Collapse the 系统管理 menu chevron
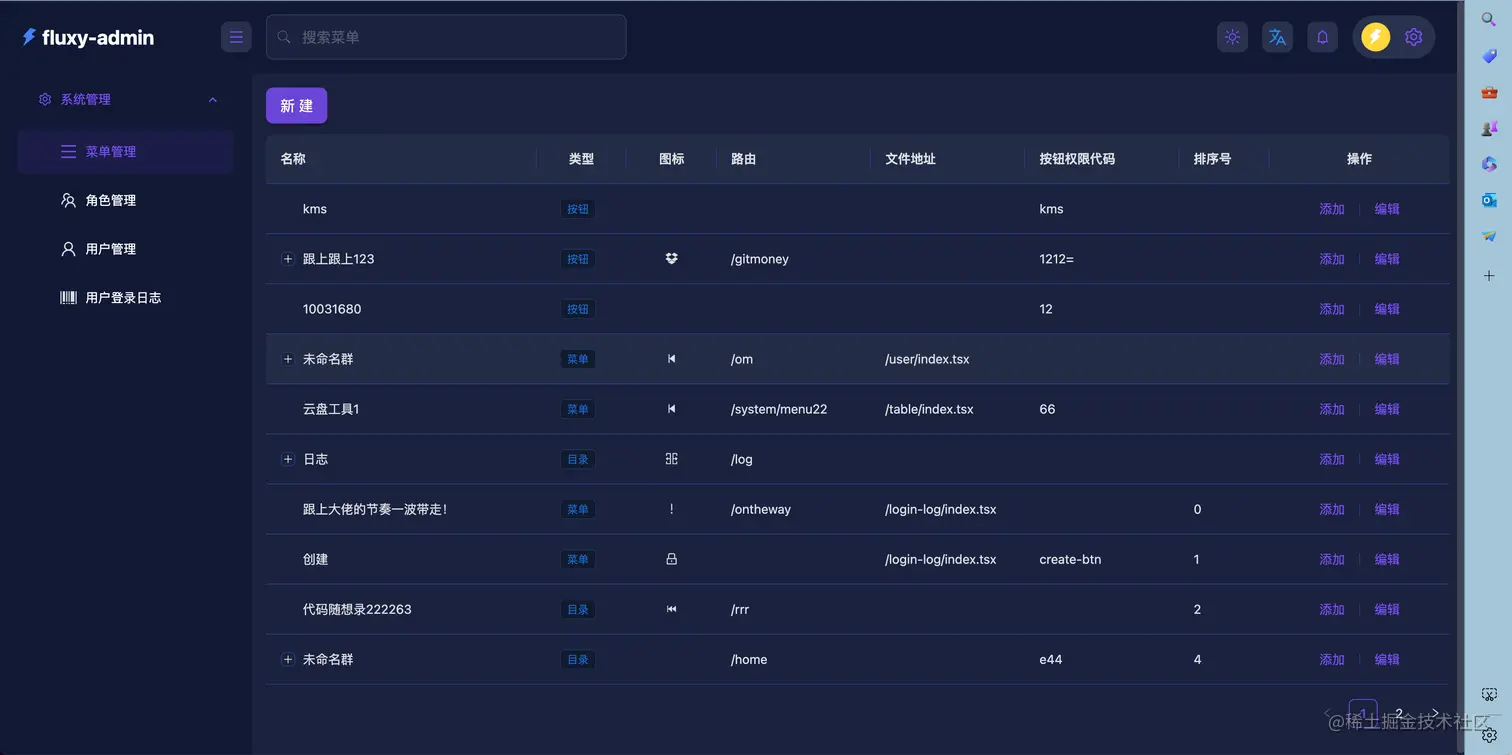This screenshot has height=755, width=1512. (x=212, y=100)
